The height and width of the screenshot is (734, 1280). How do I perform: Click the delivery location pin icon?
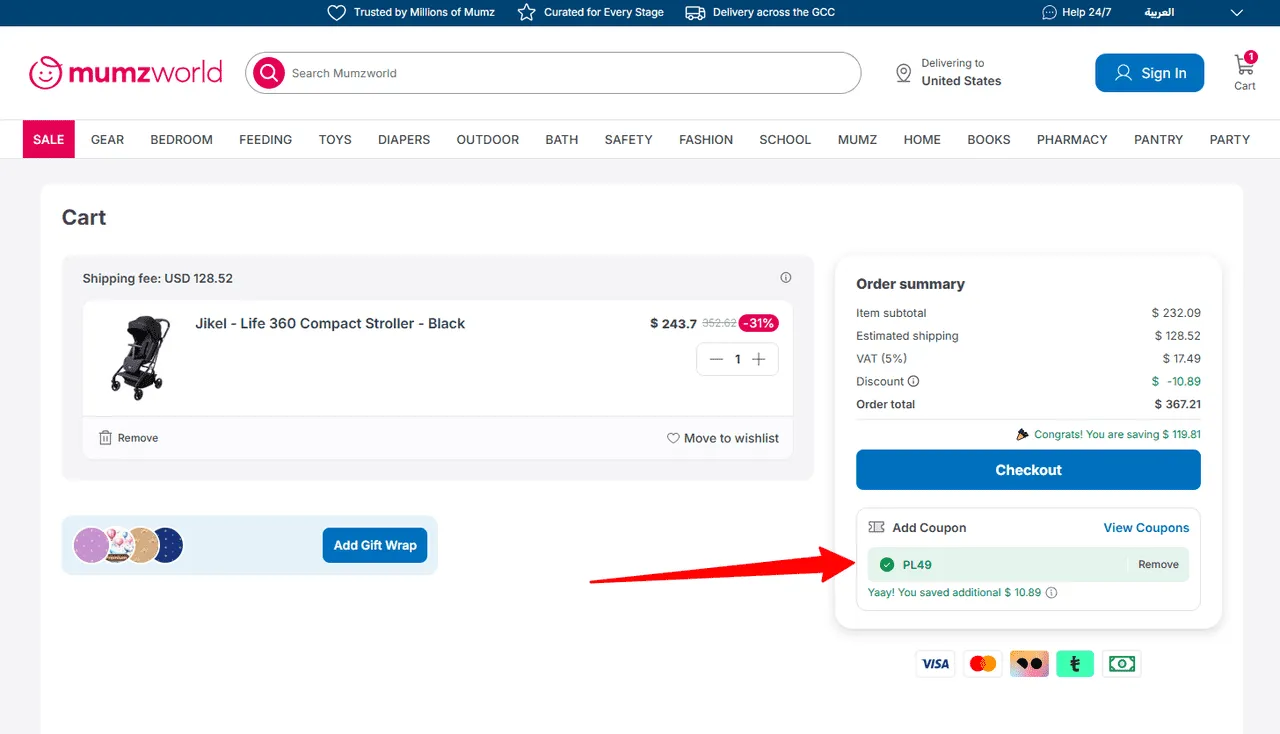(903, 73)
